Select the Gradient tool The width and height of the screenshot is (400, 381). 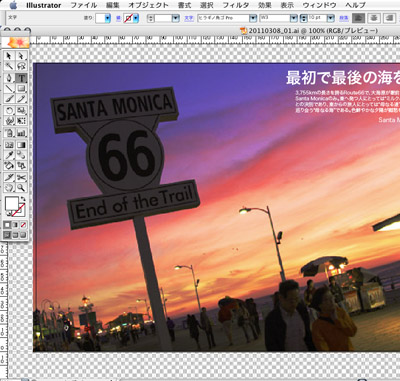21,145
